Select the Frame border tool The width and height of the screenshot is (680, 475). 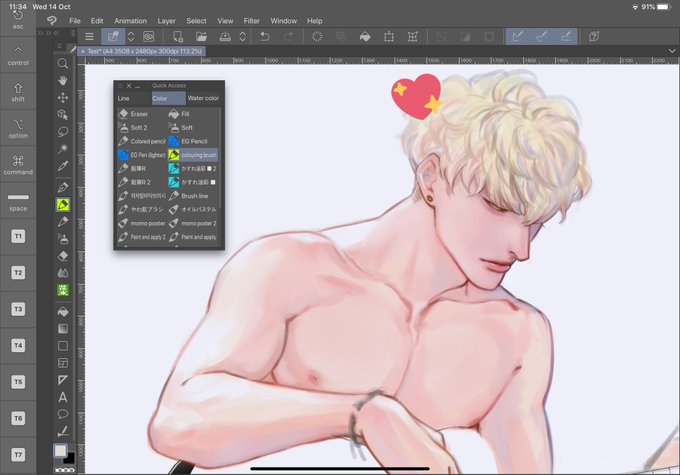[63, 363]
